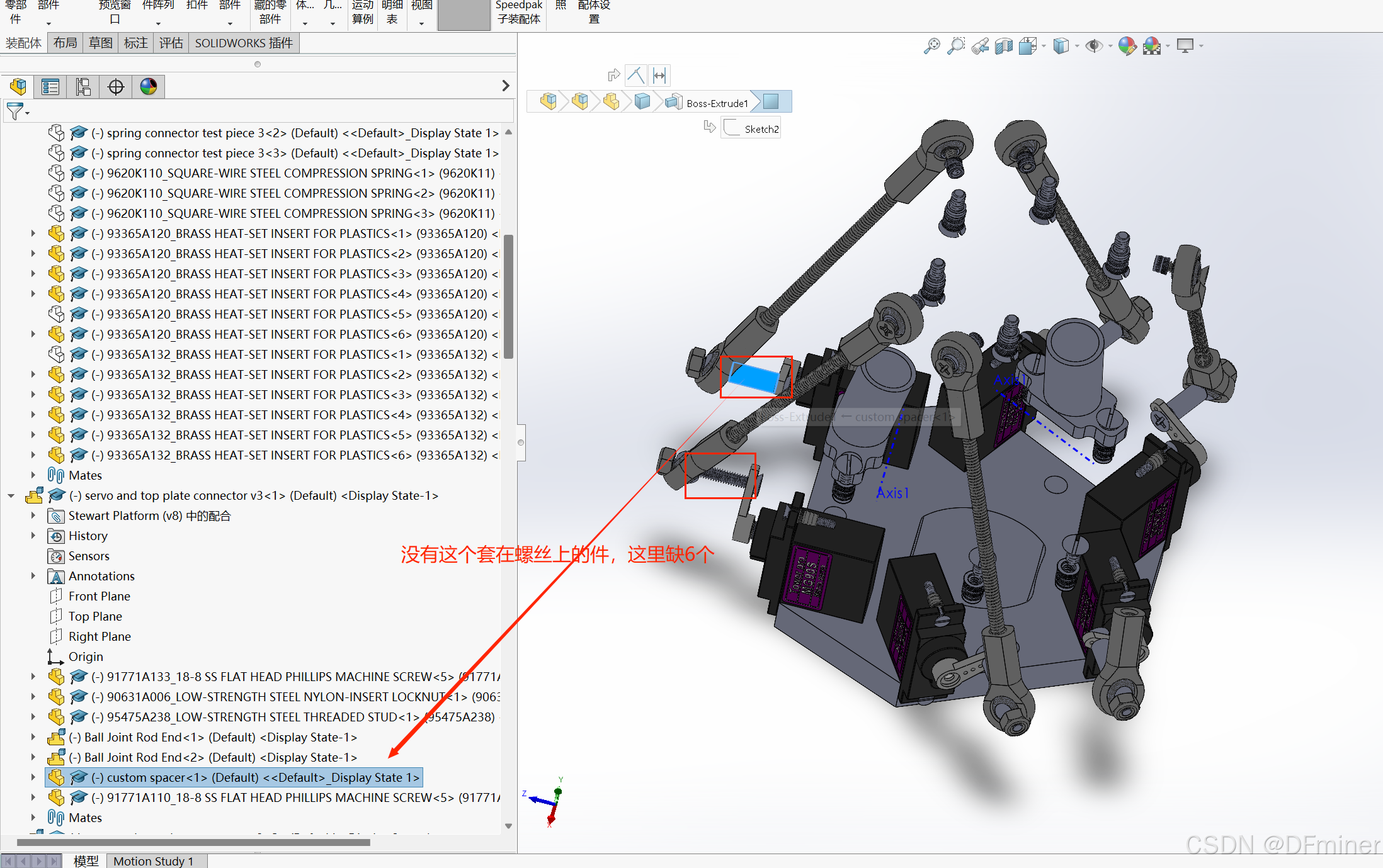Image resolution: width=1383 pixels, height=868 pixels.
Task: Switch to the 草图 tab
Action: tap(100, 43)
